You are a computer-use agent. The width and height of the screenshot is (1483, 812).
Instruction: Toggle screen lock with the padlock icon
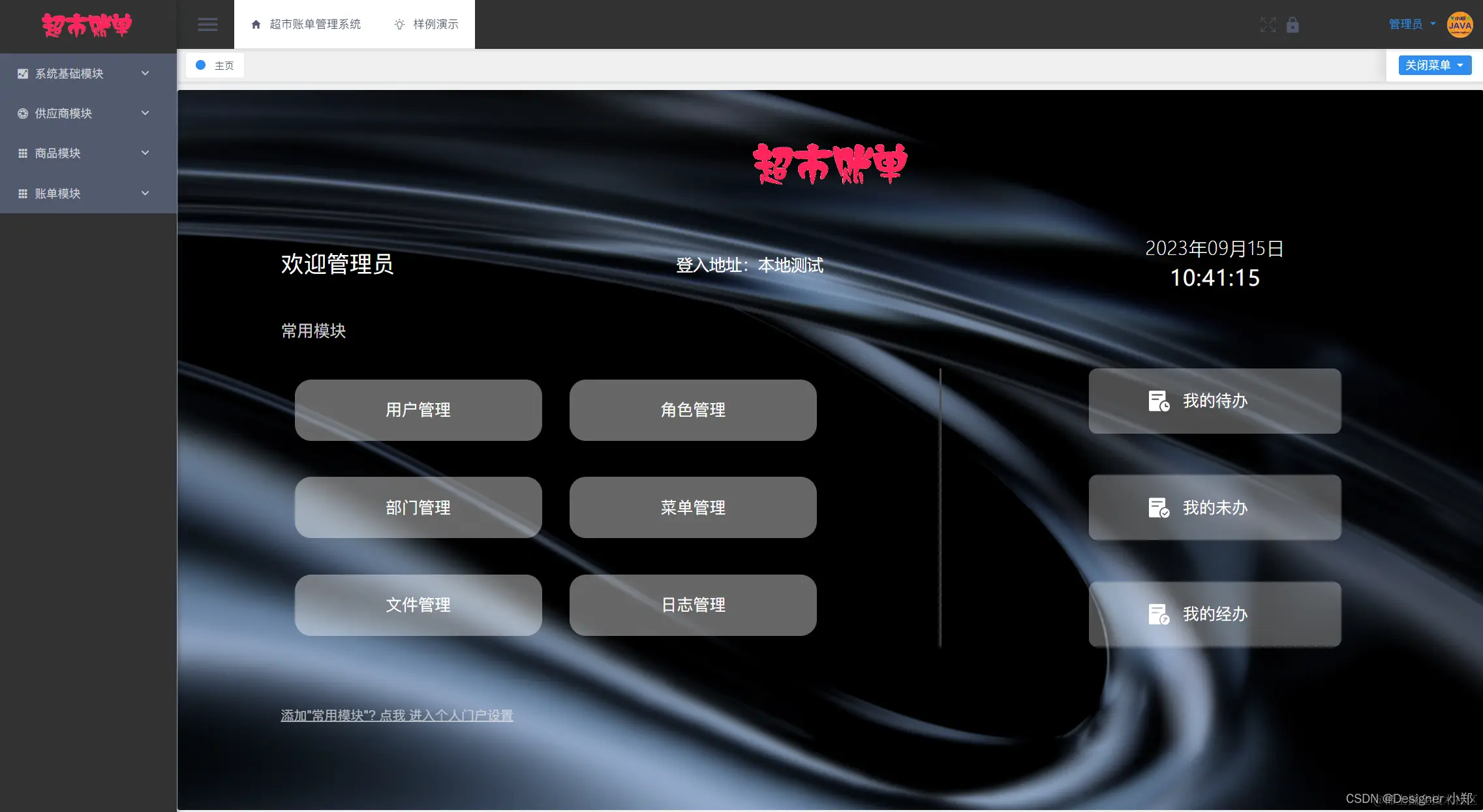click(1292, 25)
